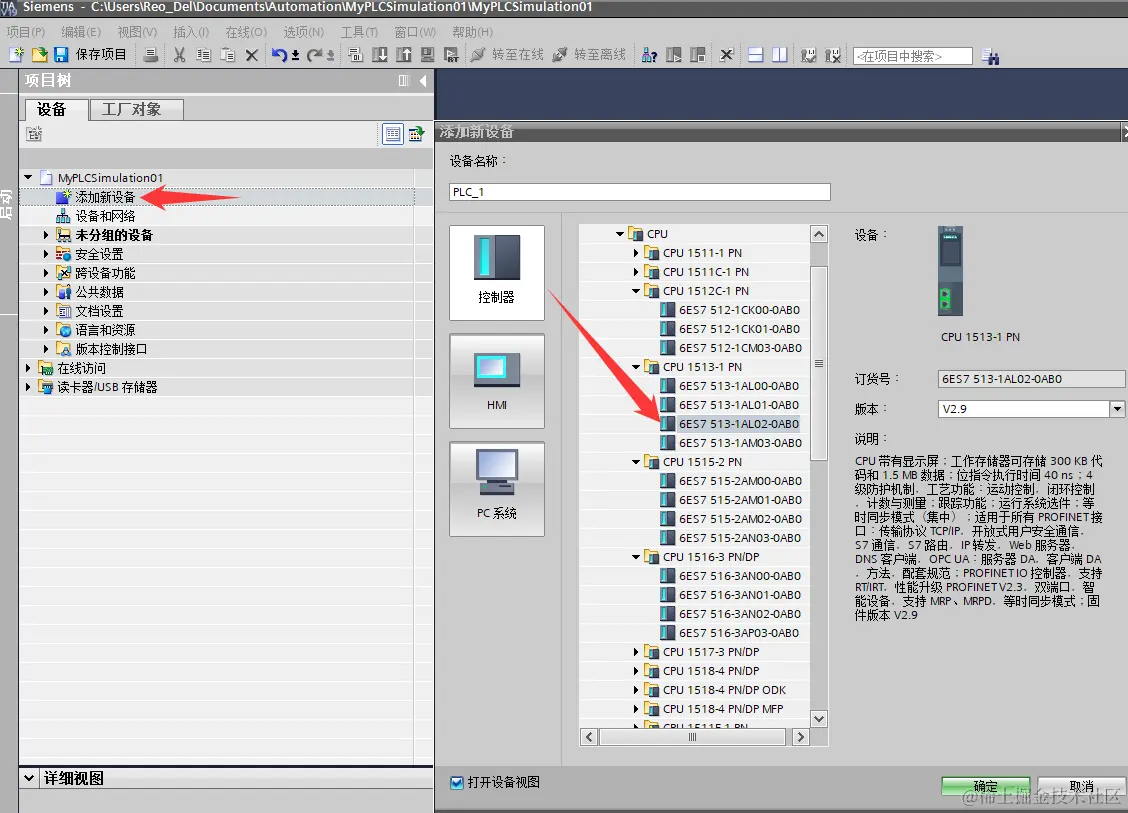The image size is (1128, 813).
Task: Click the print icon in toolbar
Action: (x=151, y=55)
